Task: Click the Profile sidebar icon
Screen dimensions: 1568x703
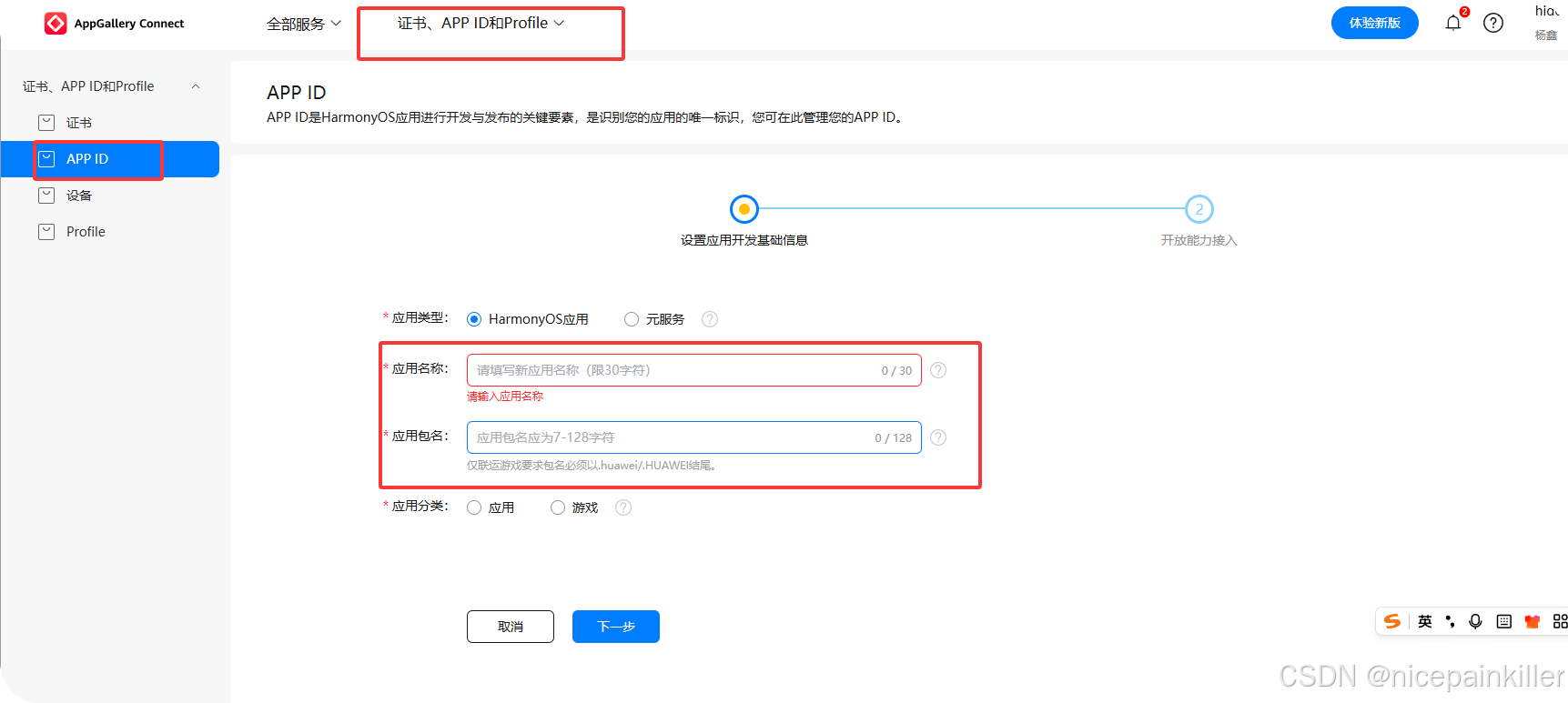Action: coord(46,232)
